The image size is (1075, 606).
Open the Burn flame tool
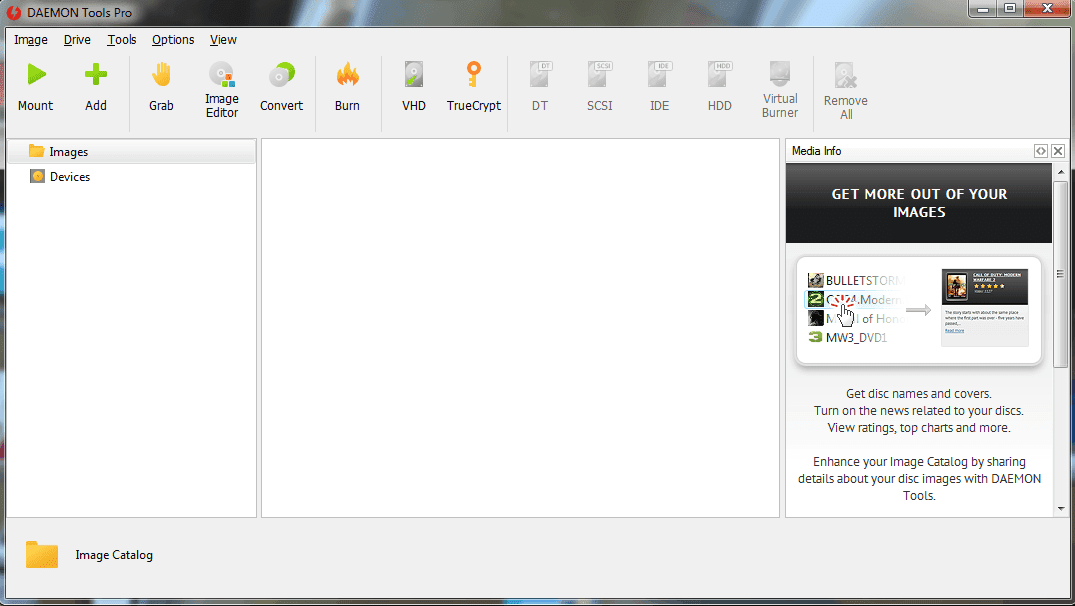click(348, 74)
